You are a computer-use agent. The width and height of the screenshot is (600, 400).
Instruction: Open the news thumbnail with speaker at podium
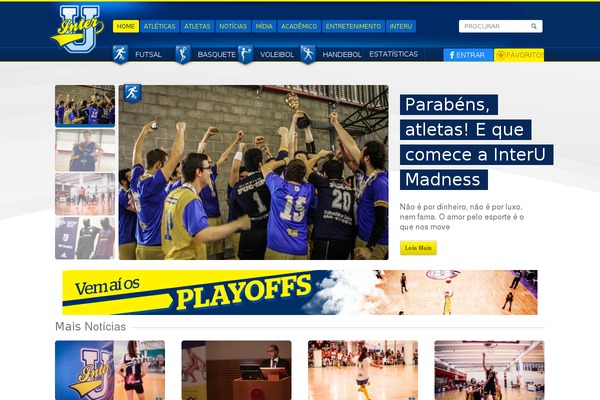point(236,370)
